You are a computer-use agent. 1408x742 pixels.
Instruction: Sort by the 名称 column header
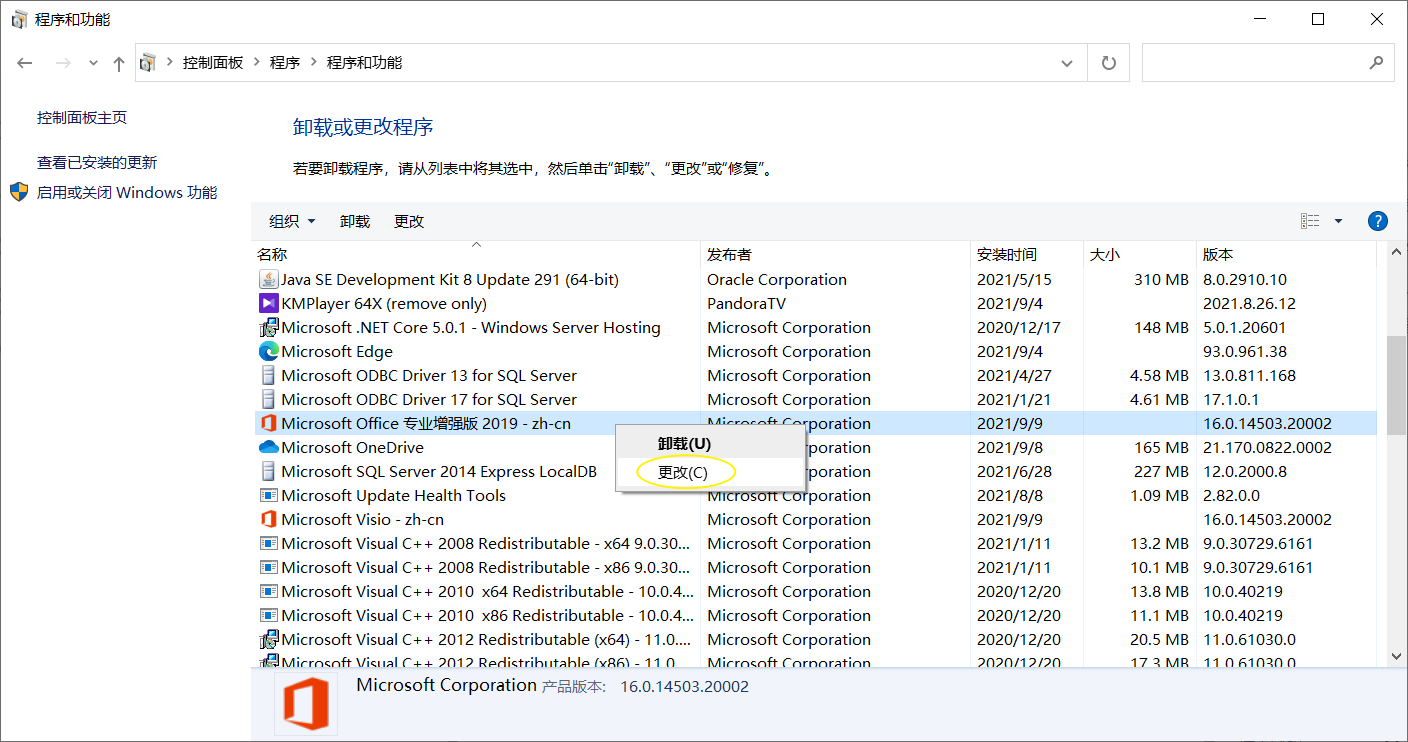(x=476, y=255)
